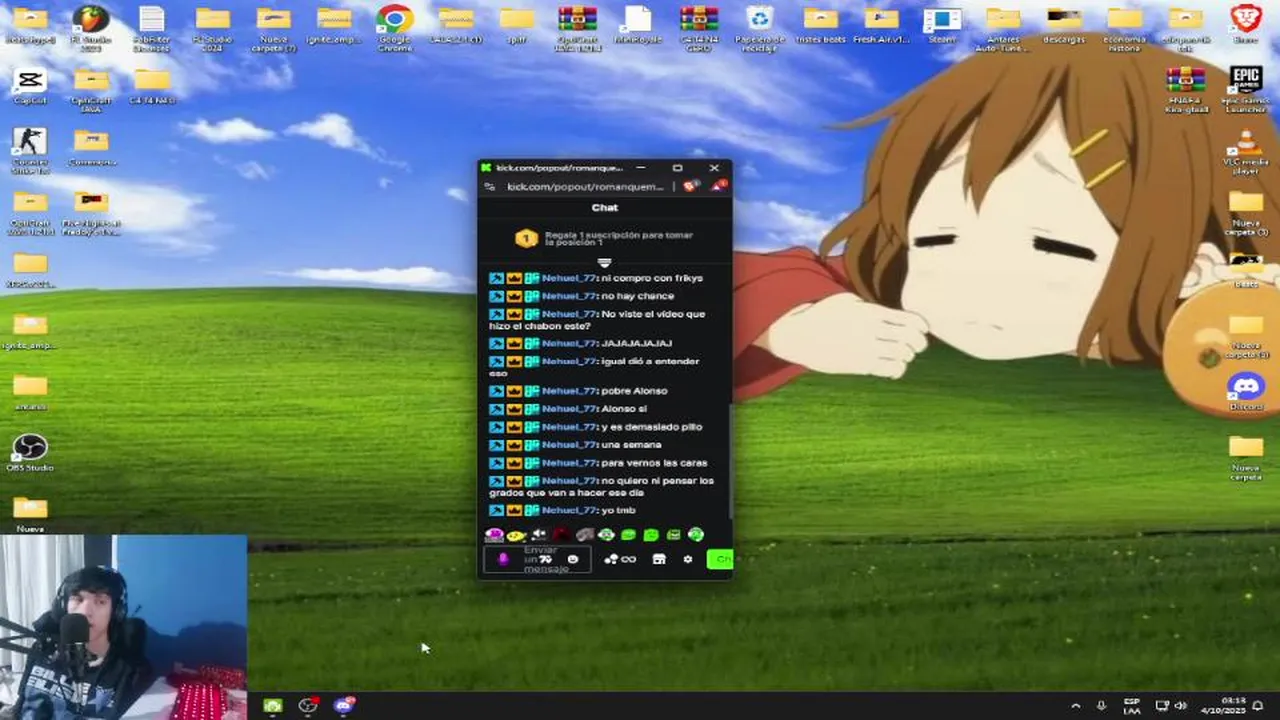The height and width of the screenshot is (720, 1280).
Task: Click the message 'y es demasiado pillo'
Action: pyautogui.click(x=652, y=427)
